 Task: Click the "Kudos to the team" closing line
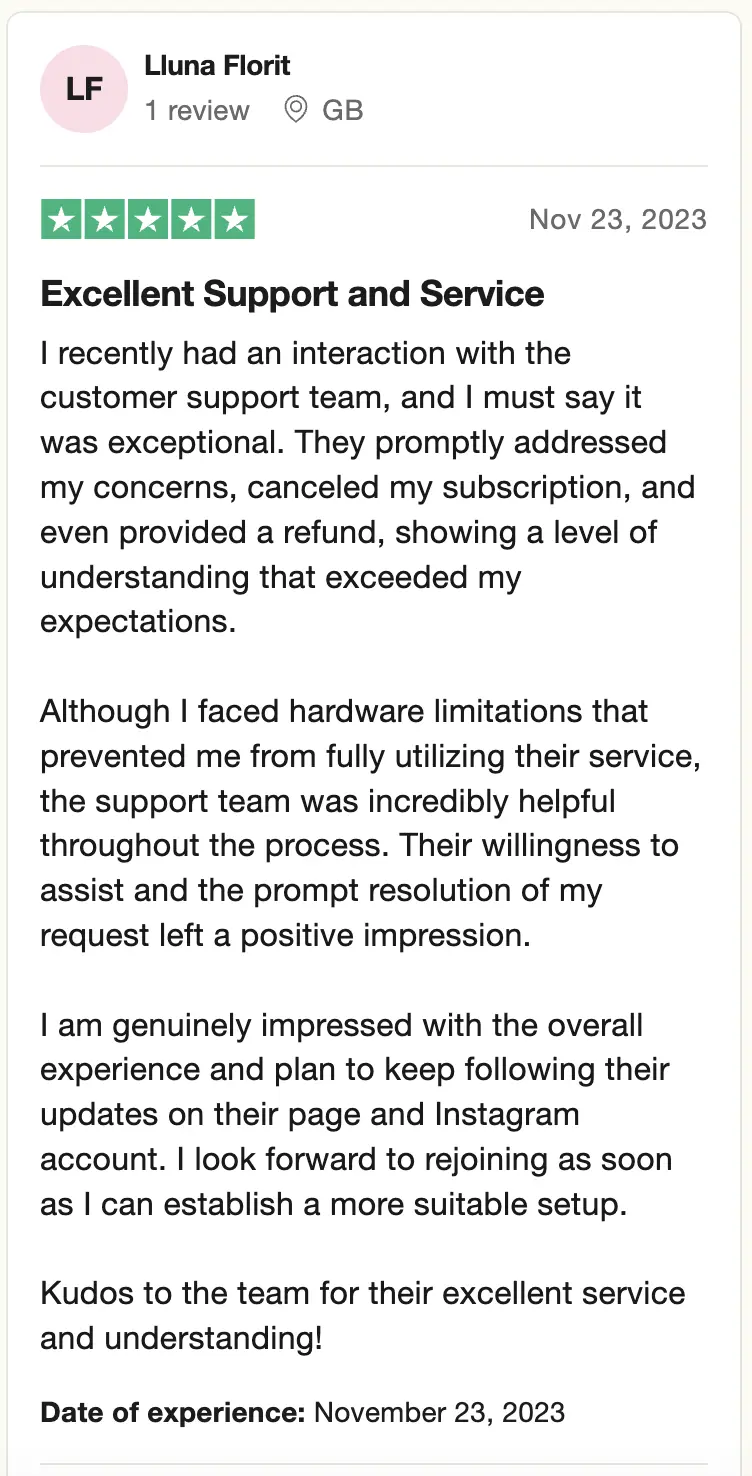362,1315
